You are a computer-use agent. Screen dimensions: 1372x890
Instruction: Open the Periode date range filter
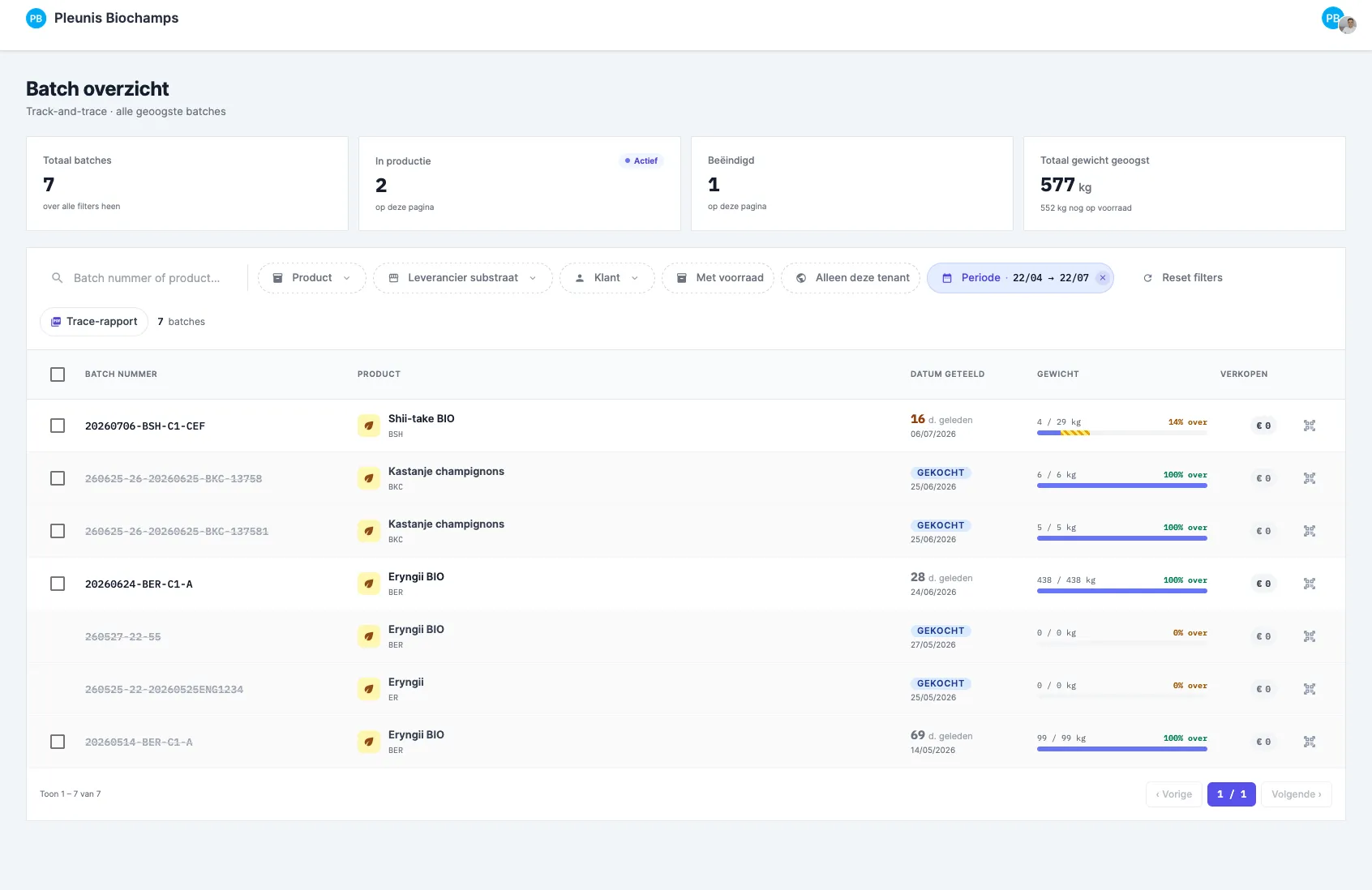click(1020, 278)
